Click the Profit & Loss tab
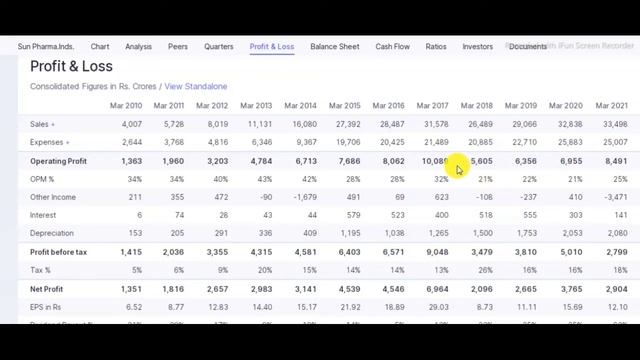640x360 pixels. coord(272,47)
